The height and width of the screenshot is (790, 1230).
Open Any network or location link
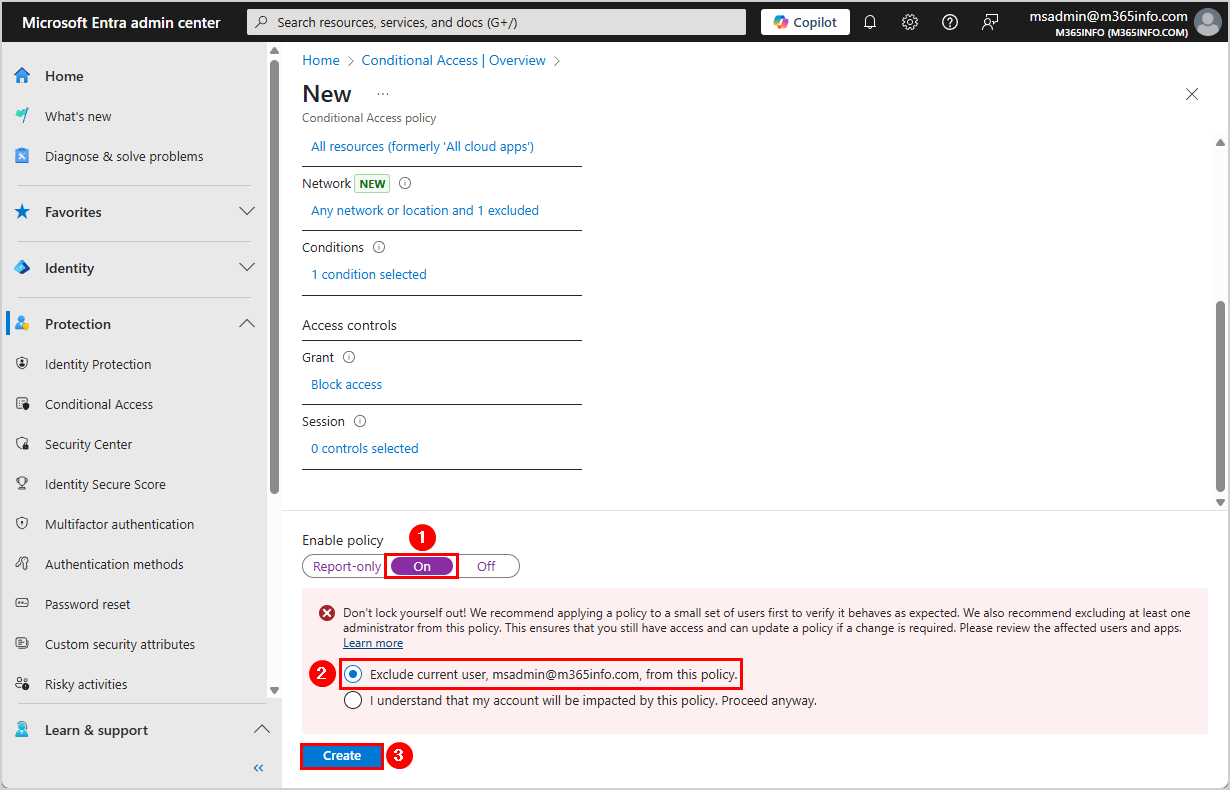click(x=425, y=210)
